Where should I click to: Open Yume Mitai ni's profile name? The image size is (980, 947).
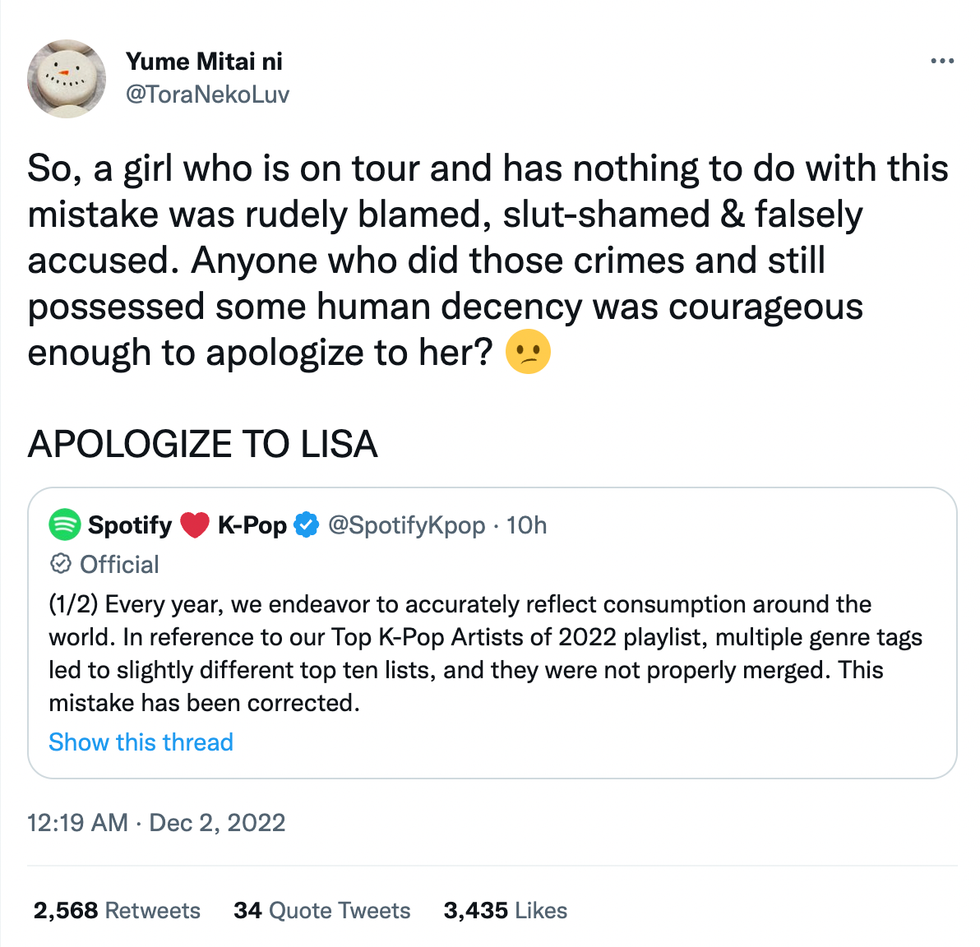[204, 61]
